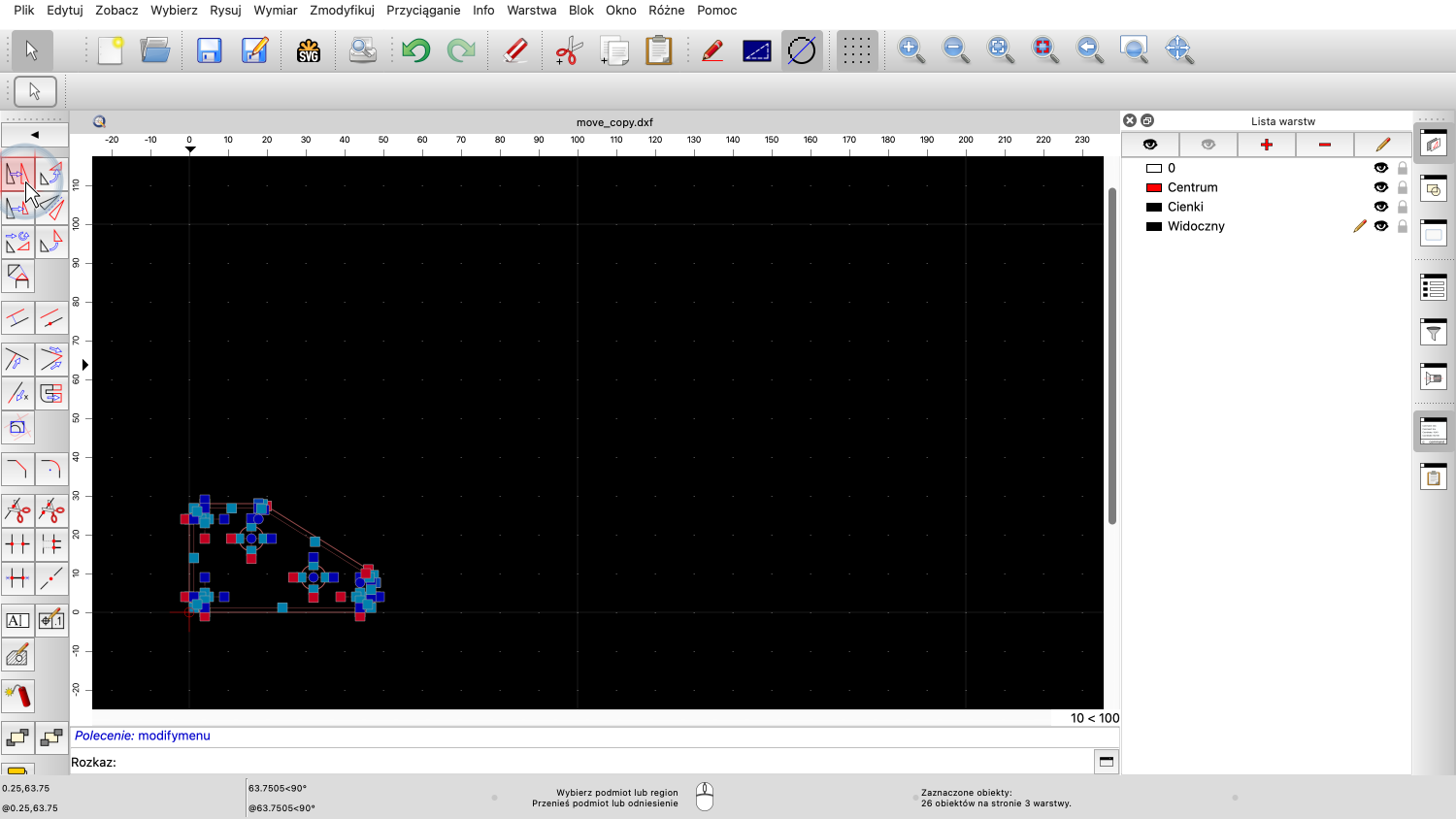1456x819 pixels.
Task: Toggle lock on Cienki layer
Action: tap(1402, 207)
